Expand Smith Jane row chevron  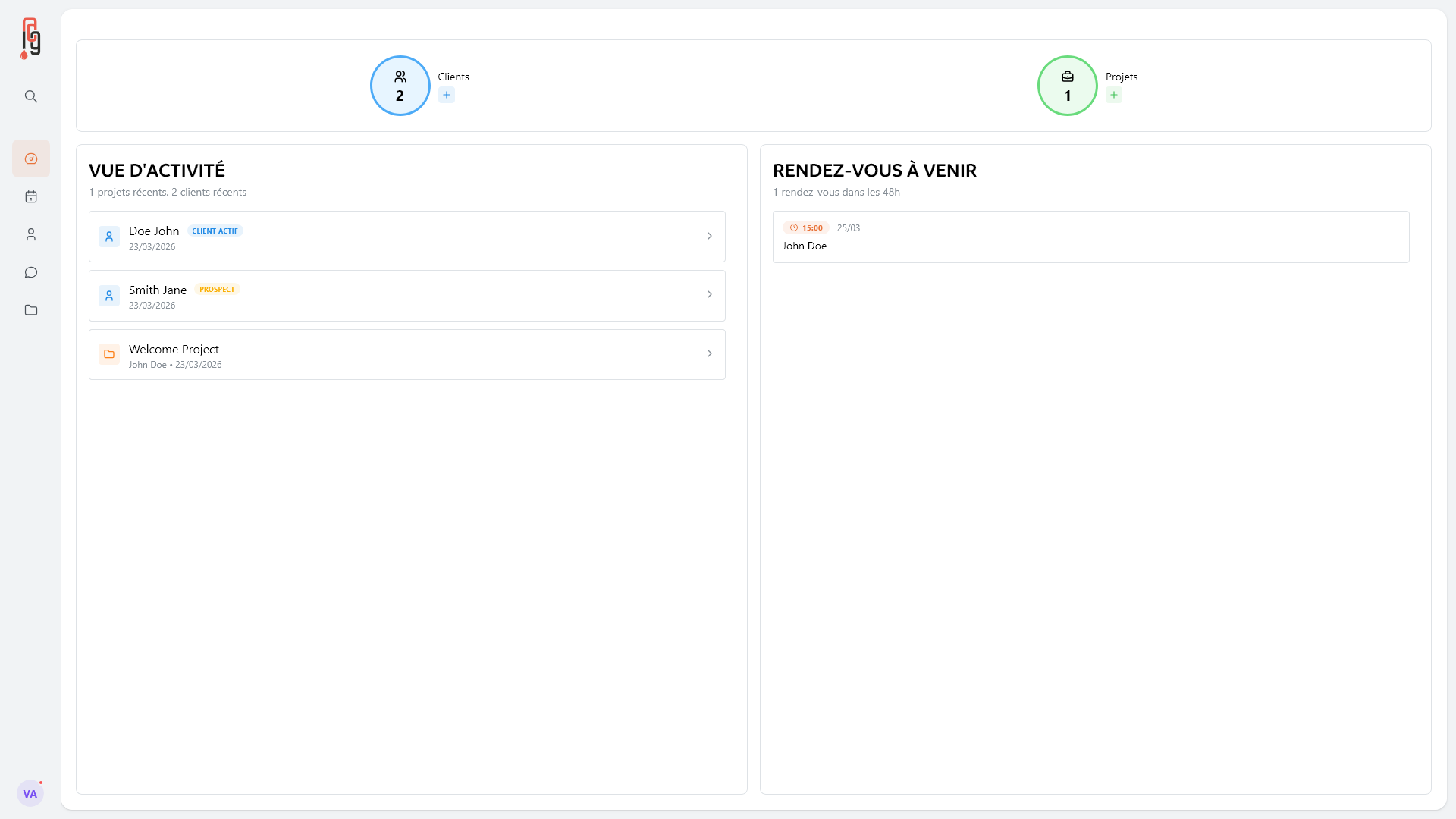(x=710, y=295)
